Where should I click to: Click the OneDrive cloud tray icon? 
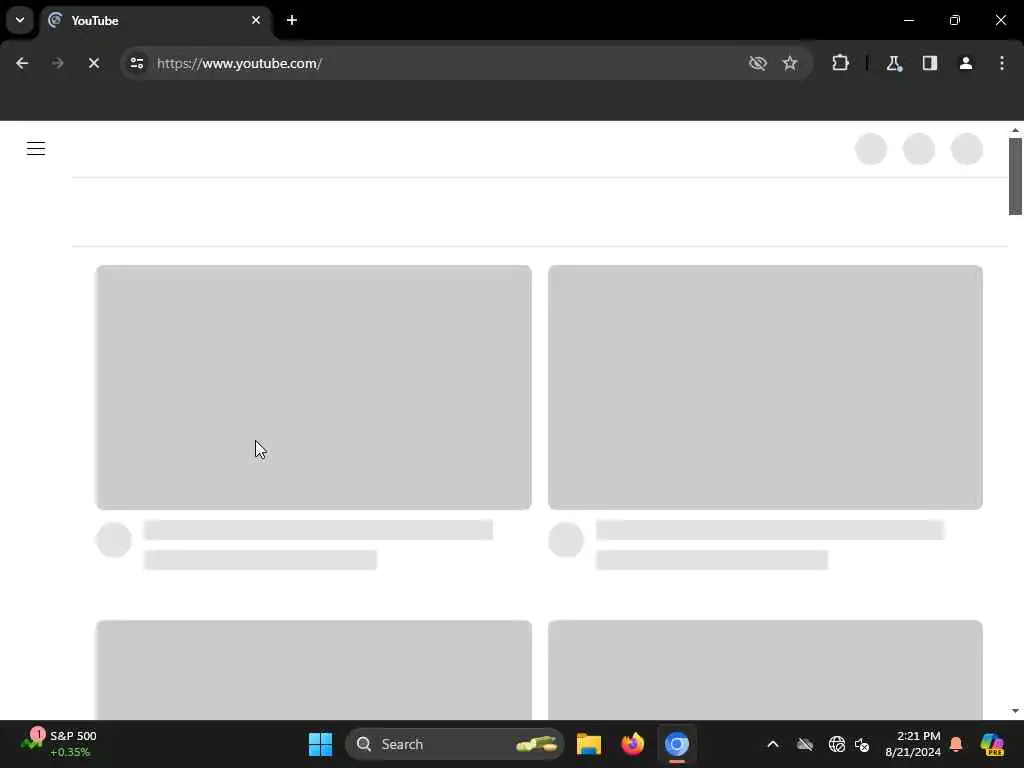coord(805,744)
